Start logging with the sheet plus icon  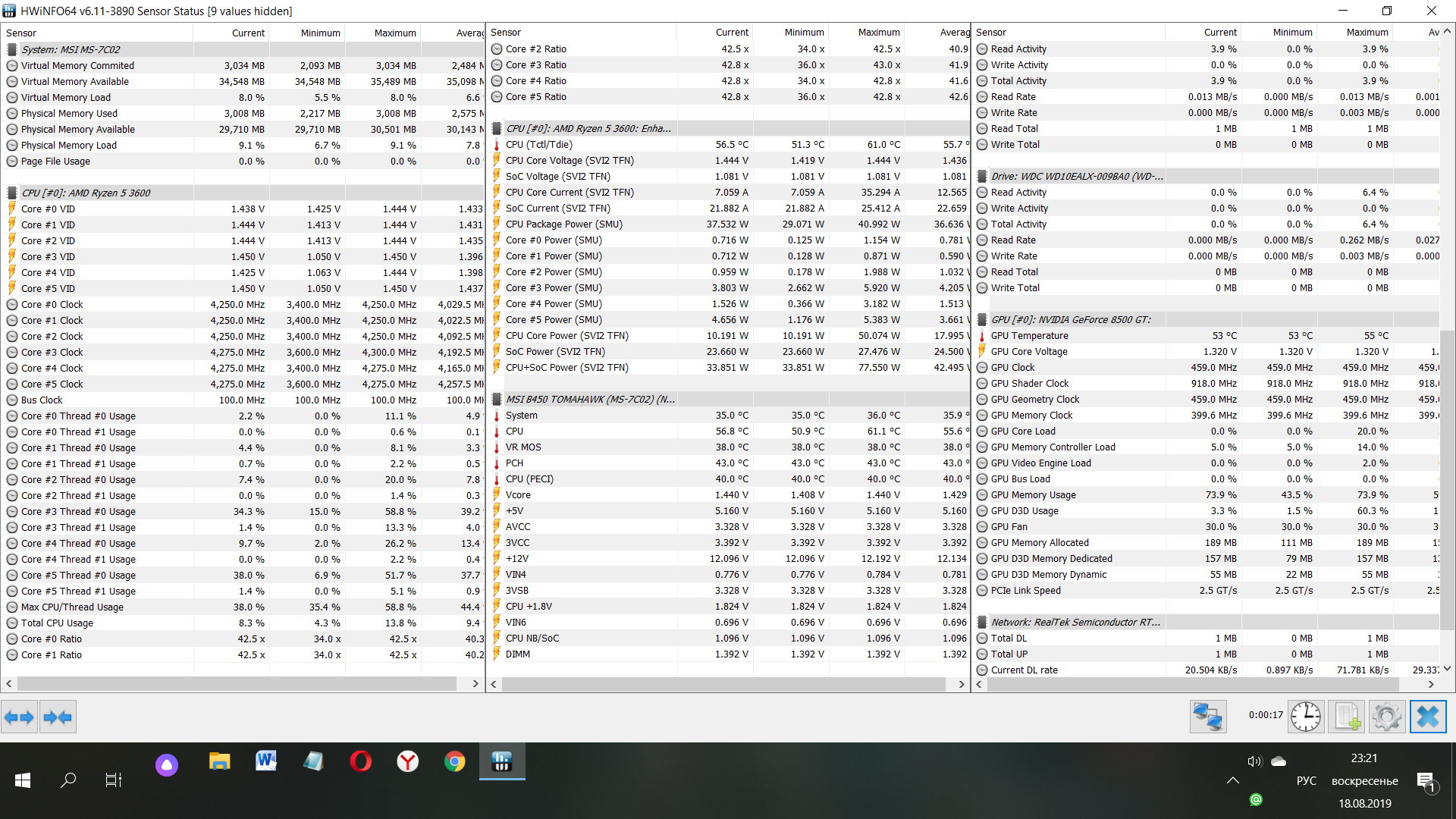(1347, 717)
